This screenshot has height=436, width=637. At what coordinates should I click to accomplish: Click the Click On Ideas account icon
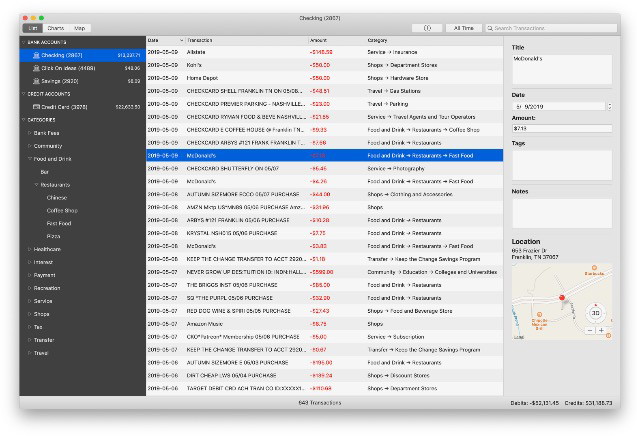pos(37,67)
